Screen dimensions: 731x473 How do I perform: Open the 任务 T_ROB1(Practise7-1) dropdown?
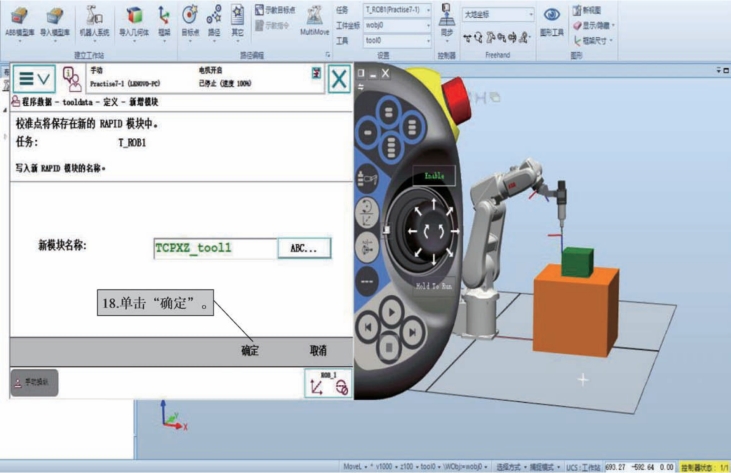[397, 9]
